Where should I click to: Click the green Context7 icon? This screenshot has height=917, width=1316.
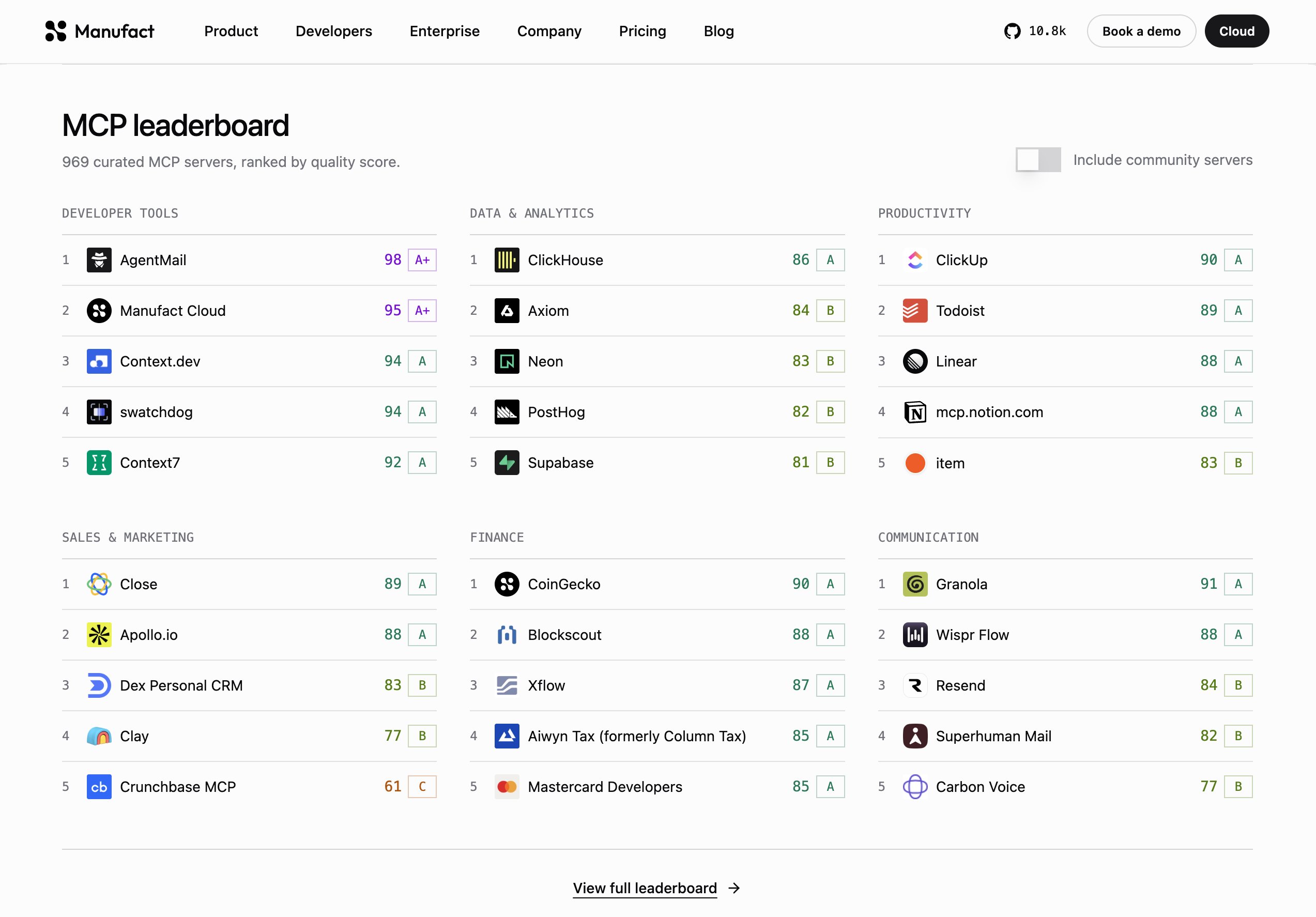pos(99,463)
